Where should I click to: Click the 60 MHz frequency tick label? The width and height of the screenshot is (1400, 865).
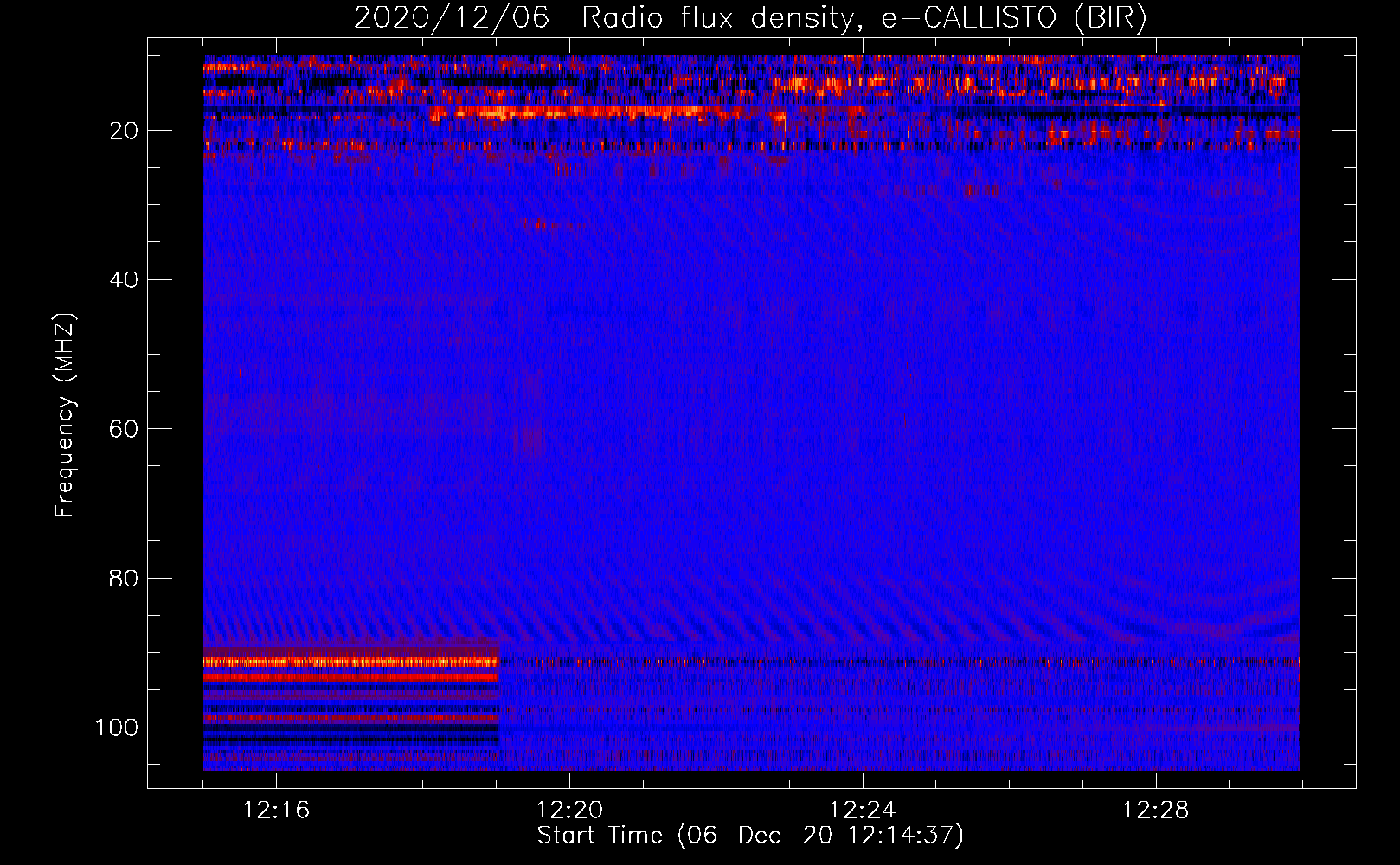[125, 429]
